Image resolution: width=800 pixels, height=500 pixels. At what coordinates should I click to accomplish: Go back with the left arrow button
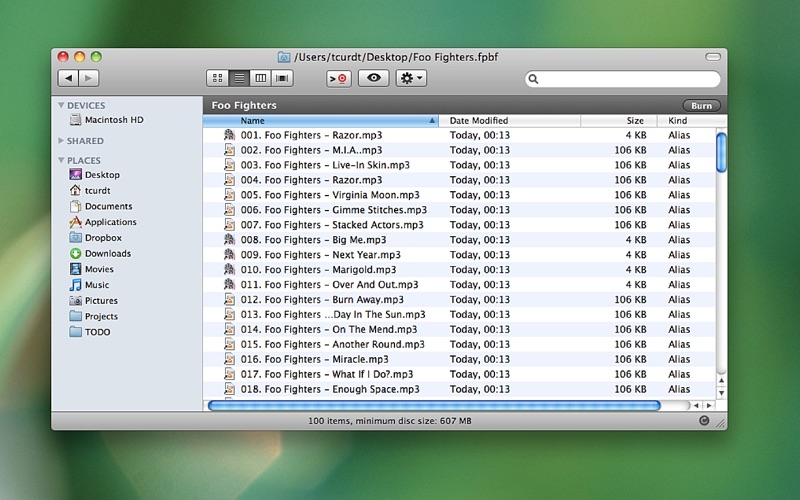point(68,78)
